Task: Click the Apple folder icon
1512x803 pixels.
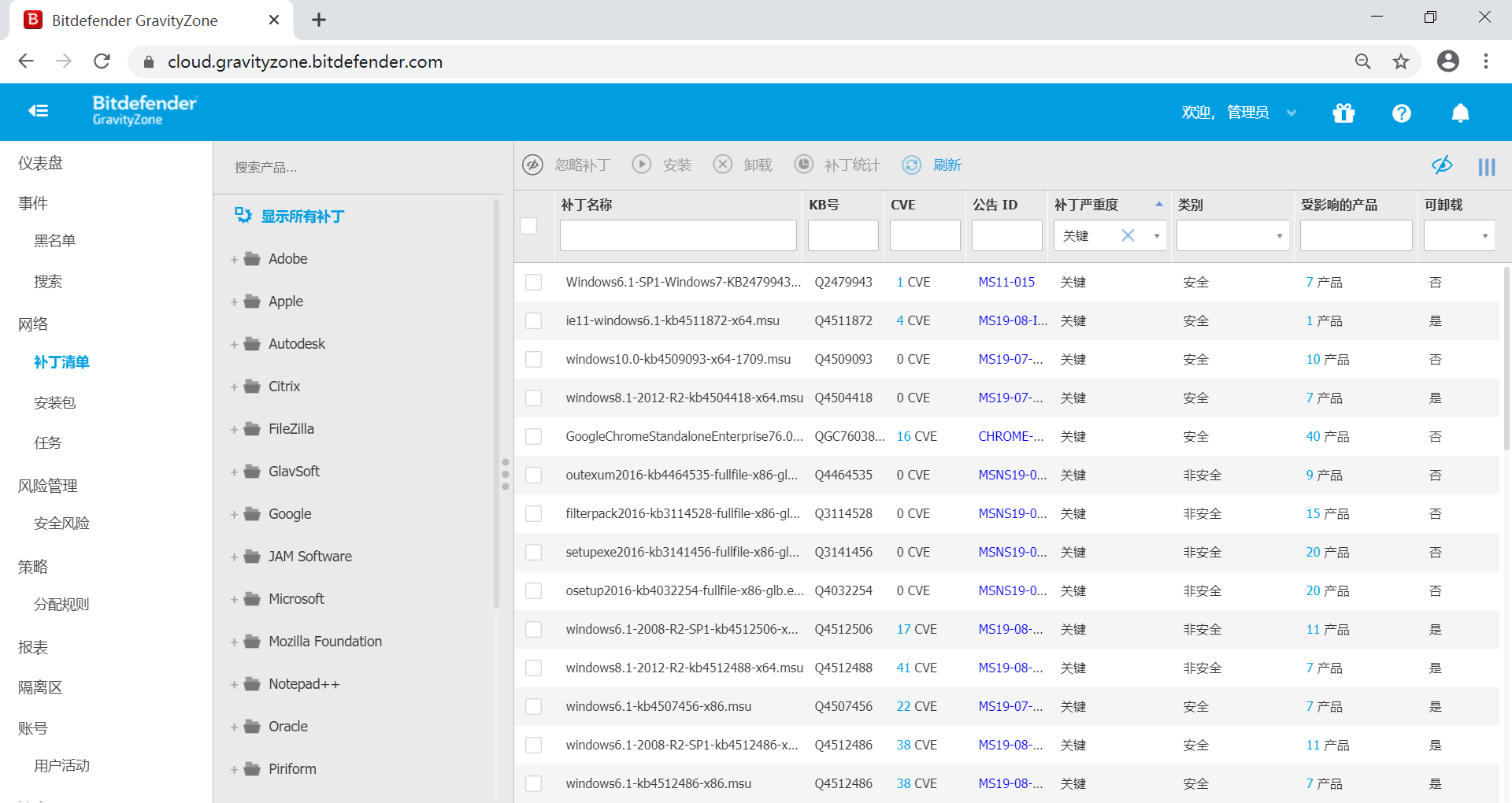Action: (x=252, y=301)
